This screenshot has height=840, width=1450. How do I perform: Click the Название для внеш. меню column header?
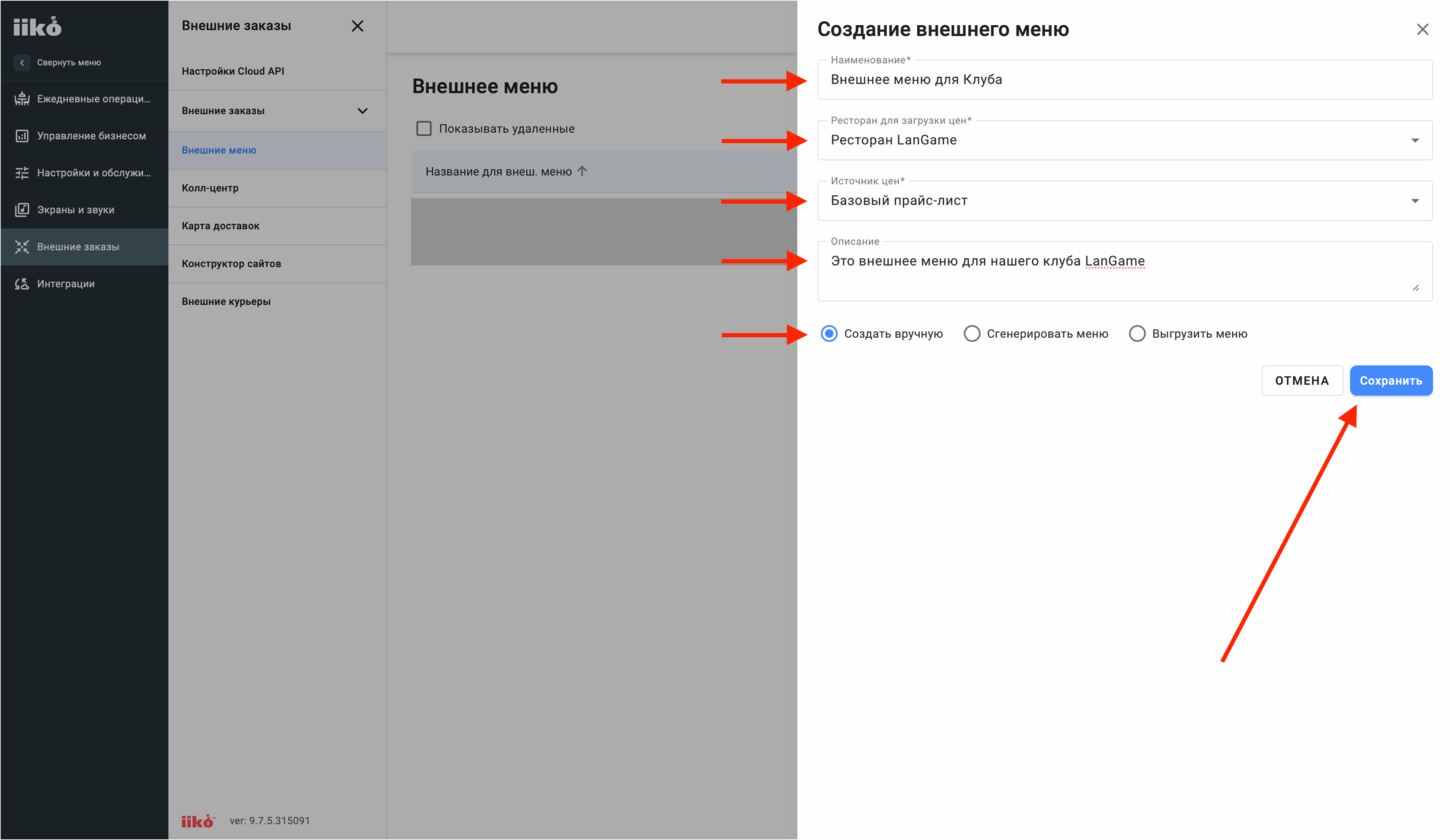click(x=498, y=172)
